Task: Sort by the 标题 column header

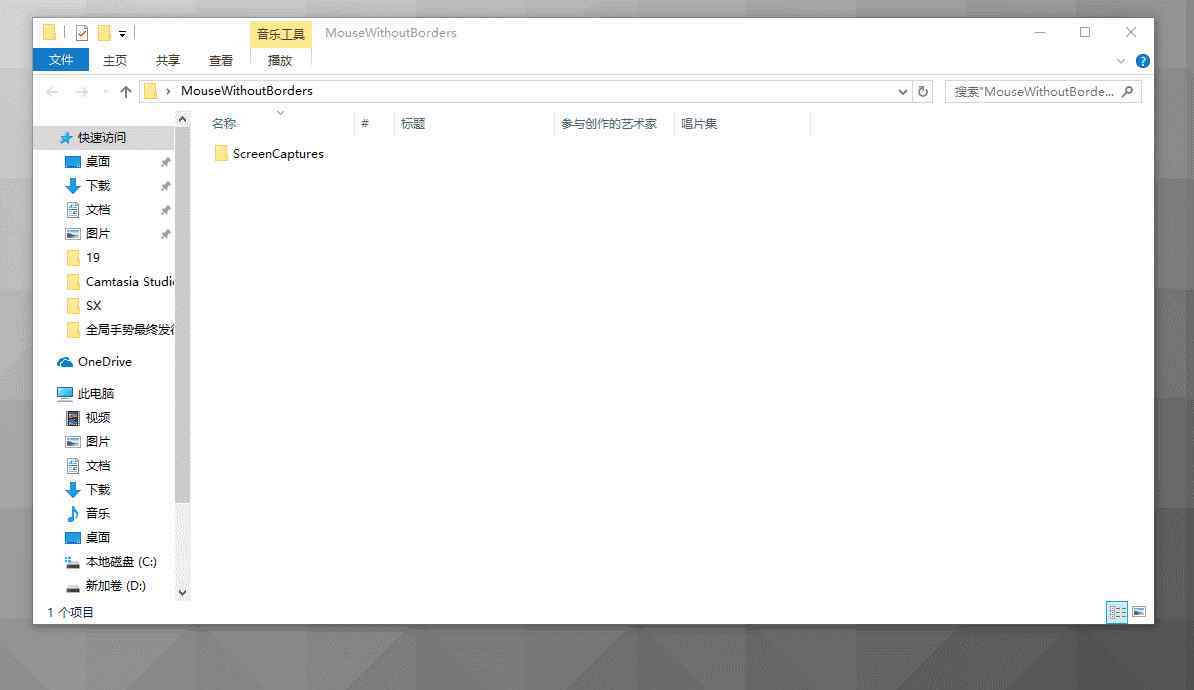Action: point(413,123)
